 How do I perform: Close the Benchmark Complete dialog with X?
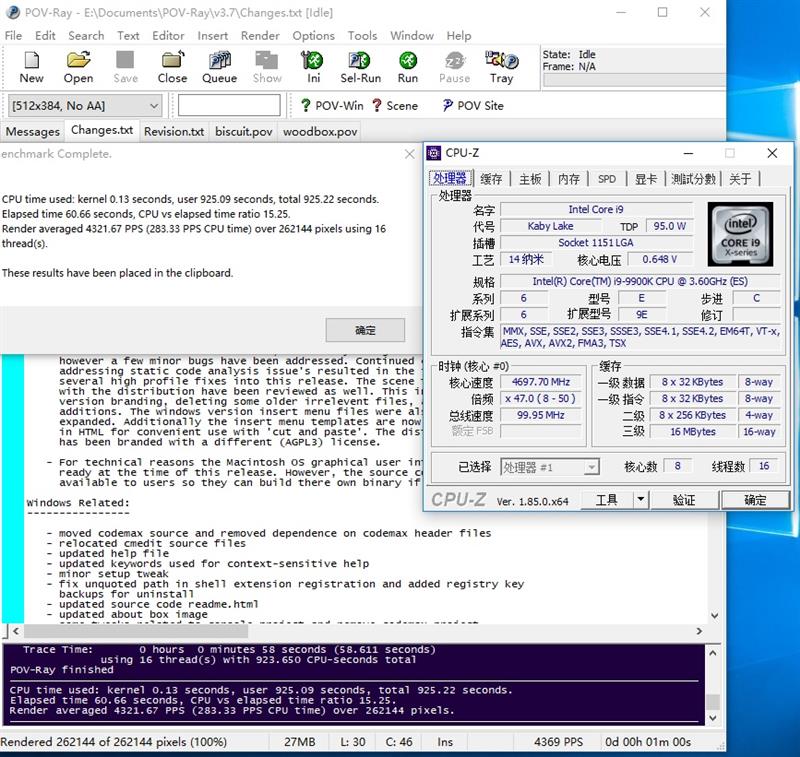[409, 154]
